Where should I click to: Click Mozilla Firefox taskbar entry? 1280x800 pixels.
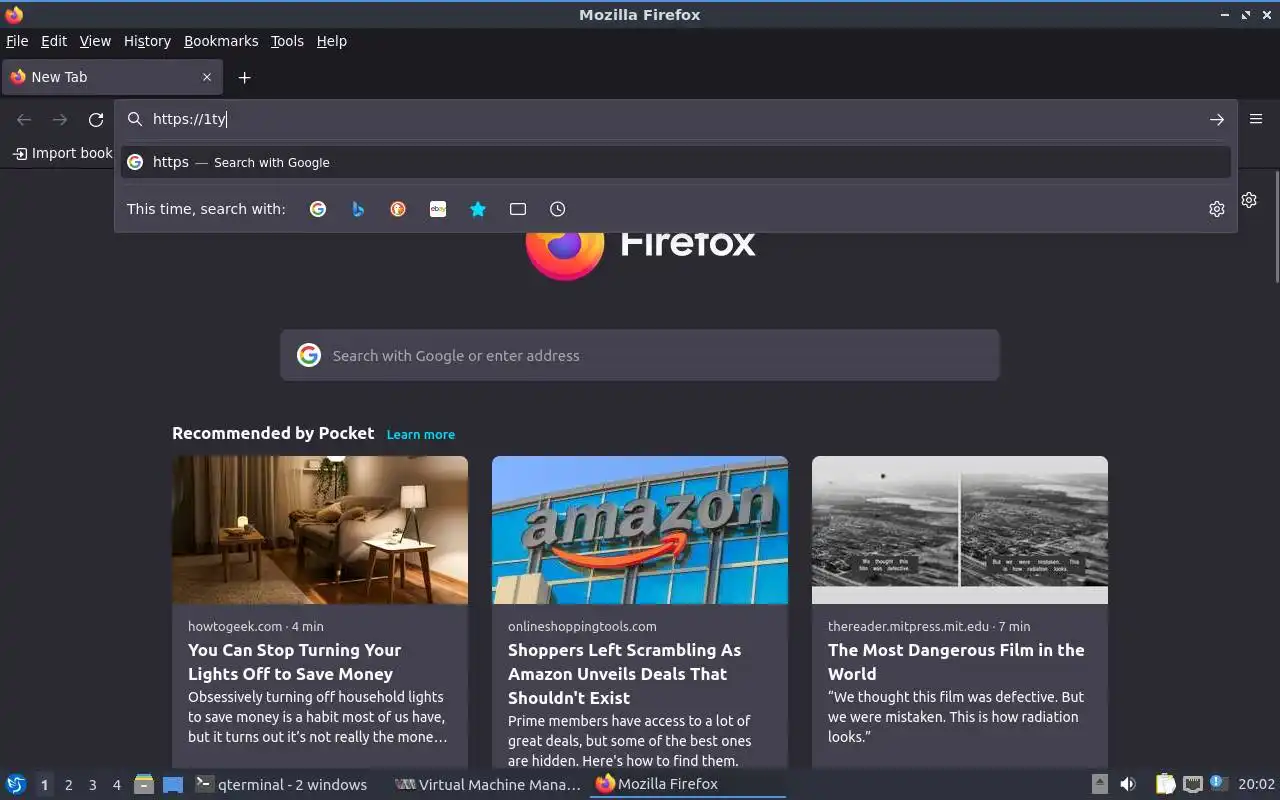(689, 784)
